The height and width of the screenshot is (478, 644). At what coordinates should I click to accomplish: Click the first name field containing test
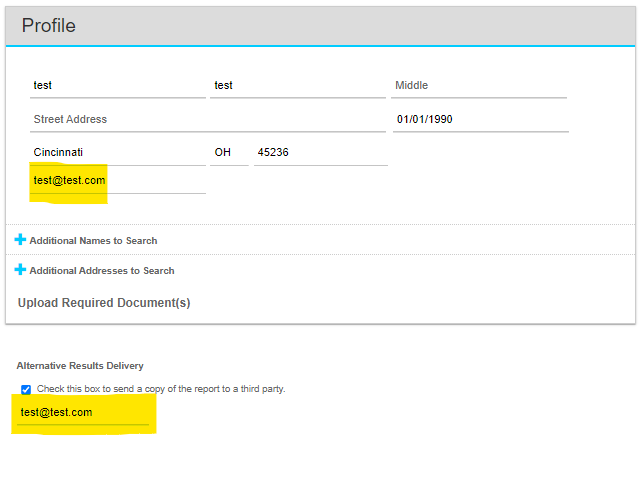click(117, 86)
